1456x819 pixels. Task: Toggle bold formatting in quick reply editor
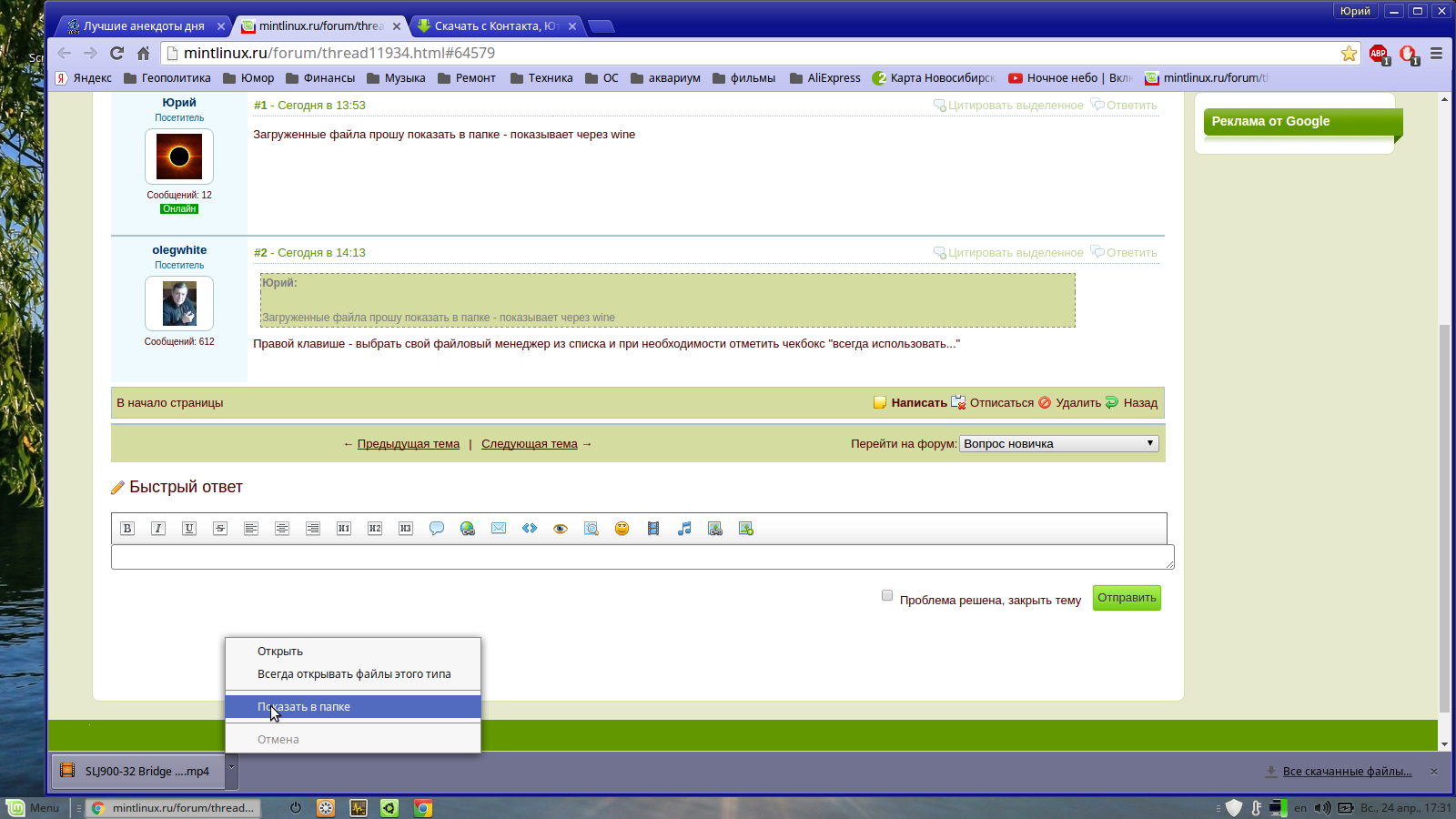coord(127,529)
